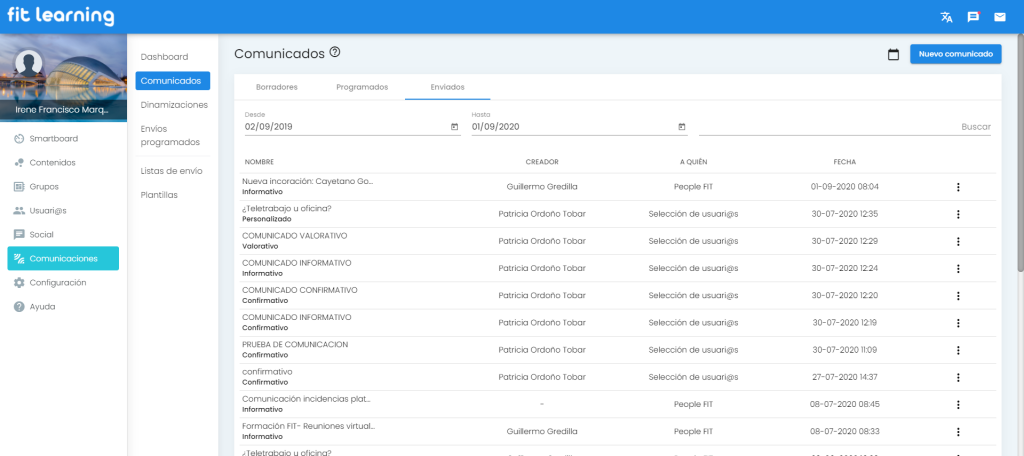Open the chat messages icon in header
The width and height of the screenshot is (1024, 456).
[973, 17]
